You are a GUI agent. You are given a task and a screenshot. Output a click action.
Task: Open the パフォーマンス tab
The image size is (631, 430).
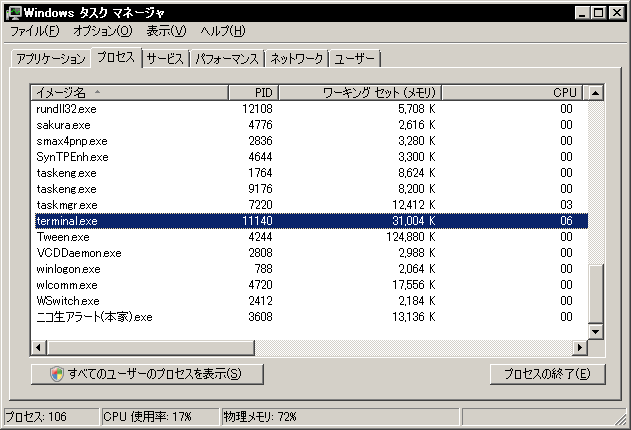click(227, 59)
